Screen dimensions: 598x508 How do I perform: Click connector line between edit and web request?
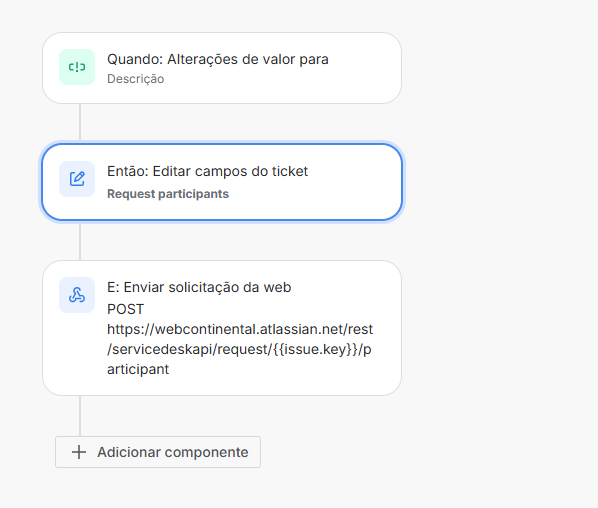(x=80, y=241)
